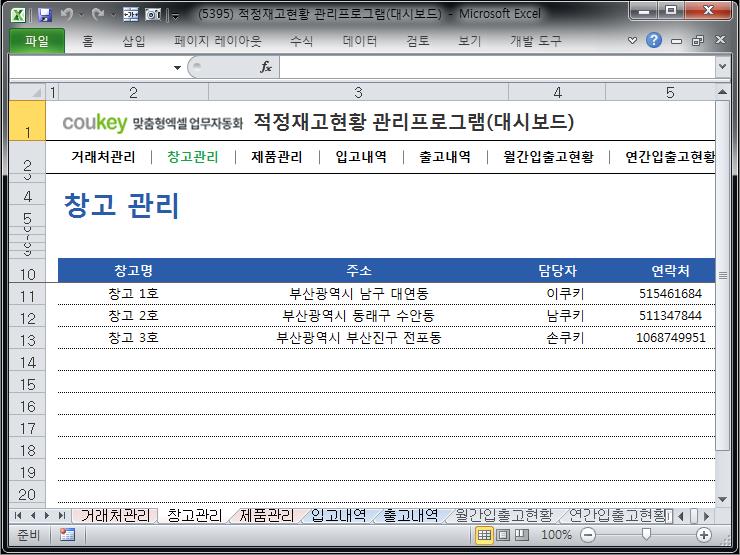
Task: Select column header 3
Action: (x=358, y=92)
